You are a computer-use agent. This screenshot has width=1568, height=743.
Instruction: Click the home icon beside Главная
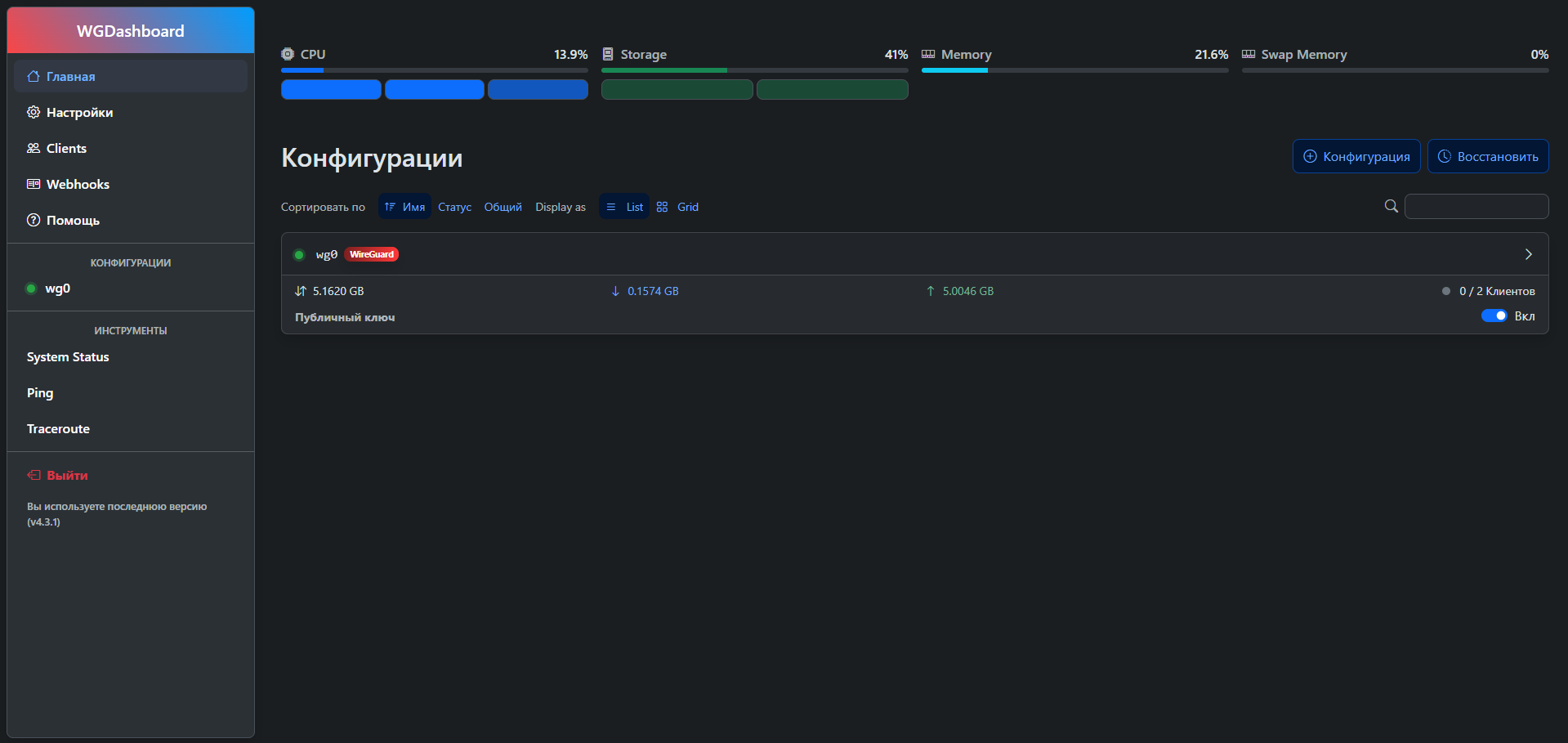pos(34,76)
